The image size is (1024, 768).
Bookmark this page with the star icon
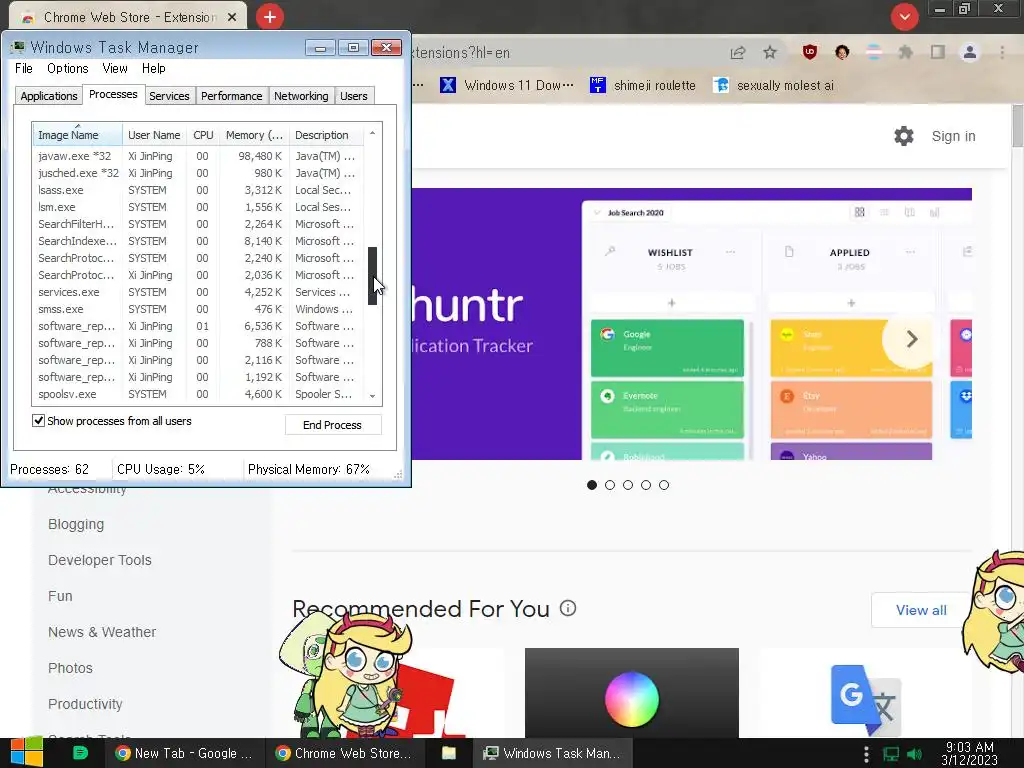(x=770, y=52)
